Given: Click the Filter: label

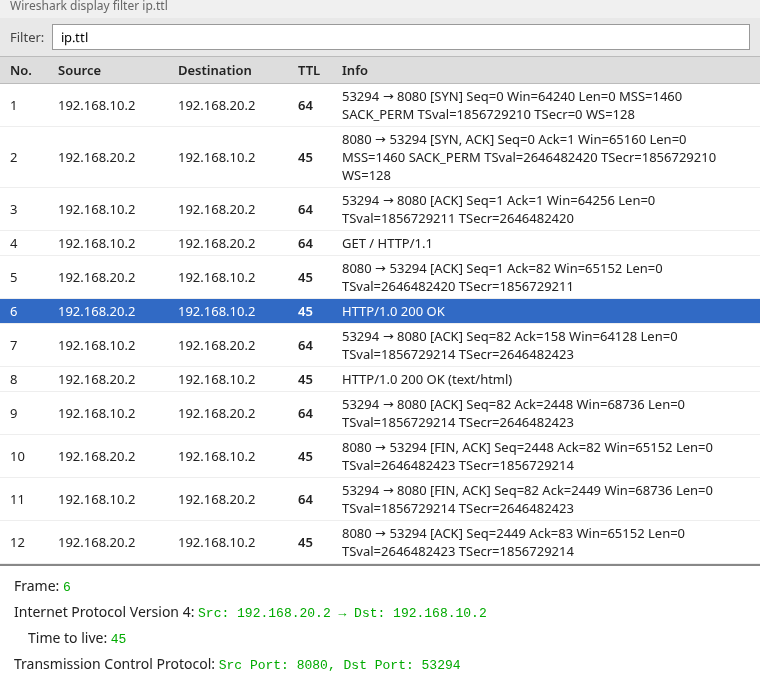Looking at the screenshot, I should (27, 37).
